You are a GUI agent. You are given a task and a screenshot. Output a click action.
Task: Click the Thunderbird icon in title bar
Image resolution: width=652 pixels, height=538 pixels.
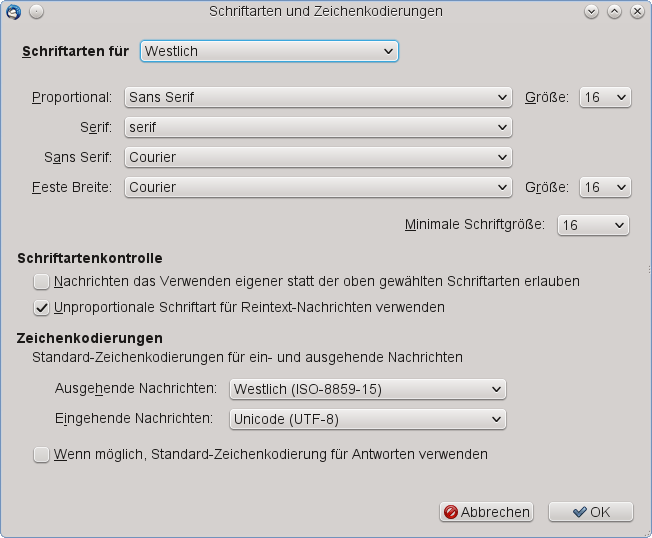[13, 11]
